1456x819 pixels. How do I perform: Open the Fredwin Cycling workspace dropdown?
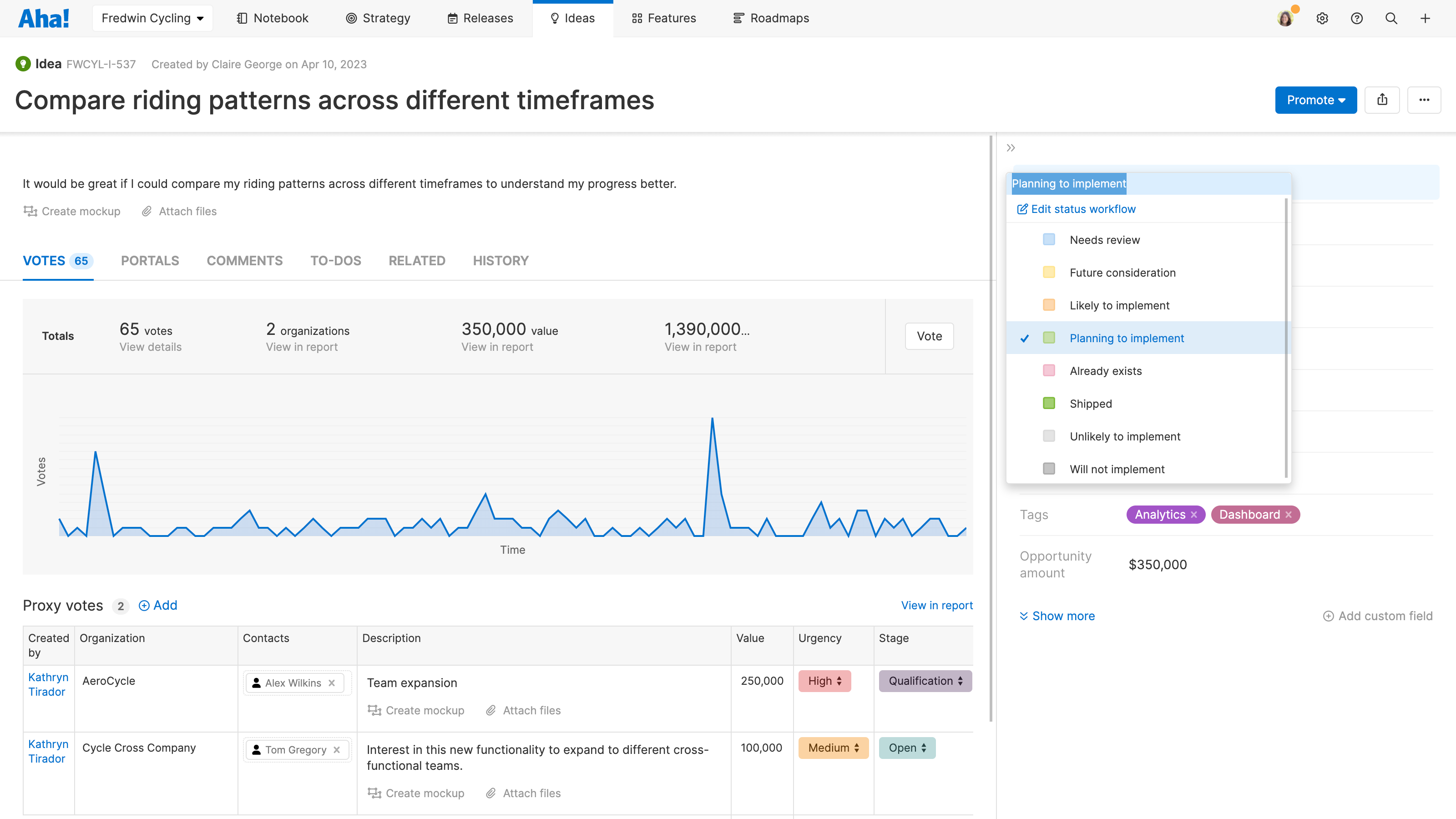click(x=152, y=18)
